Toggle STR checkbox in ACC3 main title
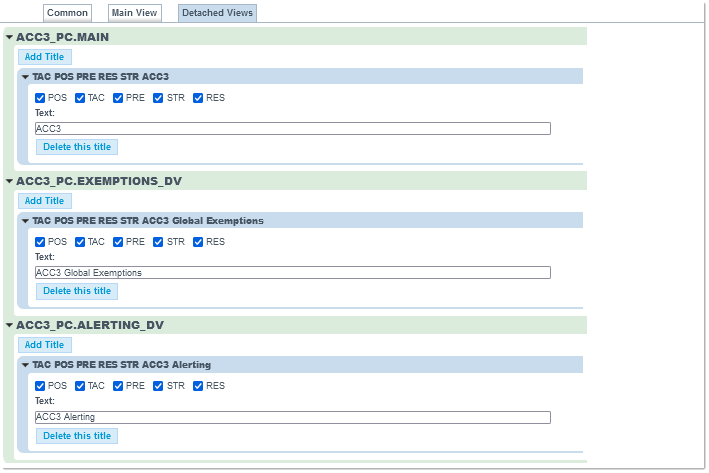The image size is (709, 473). point(159,98)
